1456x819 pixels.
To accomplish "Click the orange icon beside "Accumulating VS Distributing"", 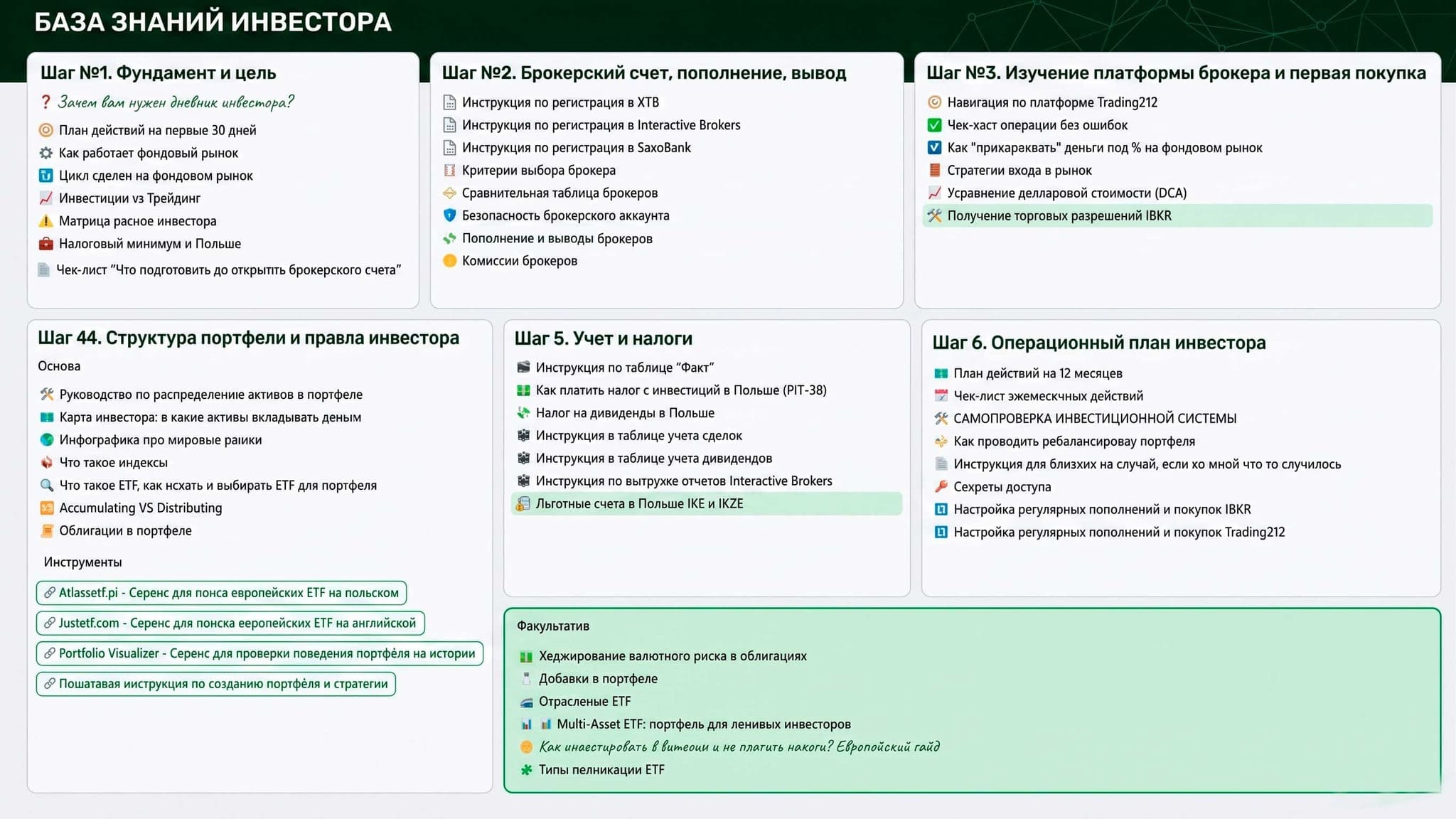I will tap(47, 508).
